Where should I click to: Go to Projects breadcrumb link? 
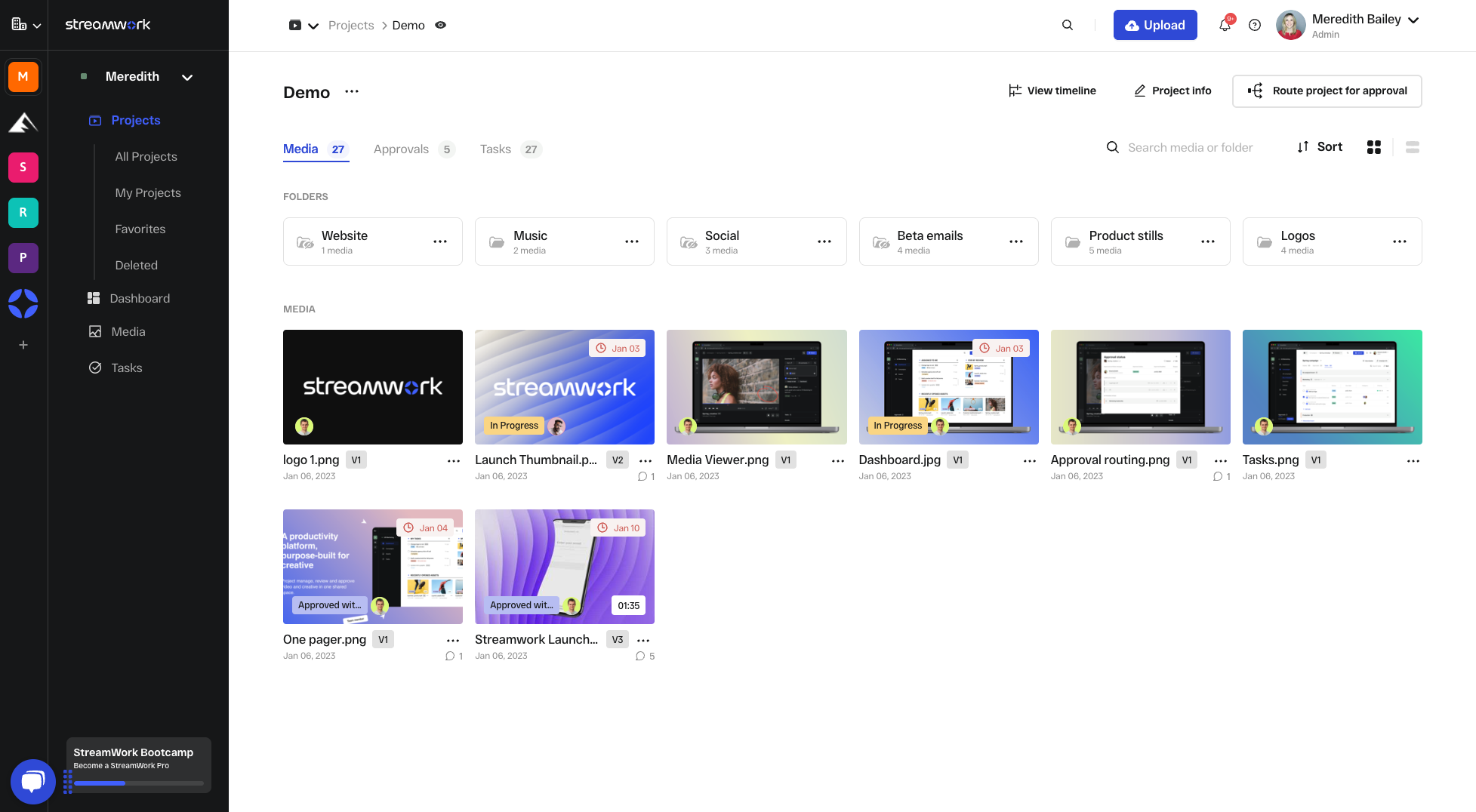coord(351,25)
